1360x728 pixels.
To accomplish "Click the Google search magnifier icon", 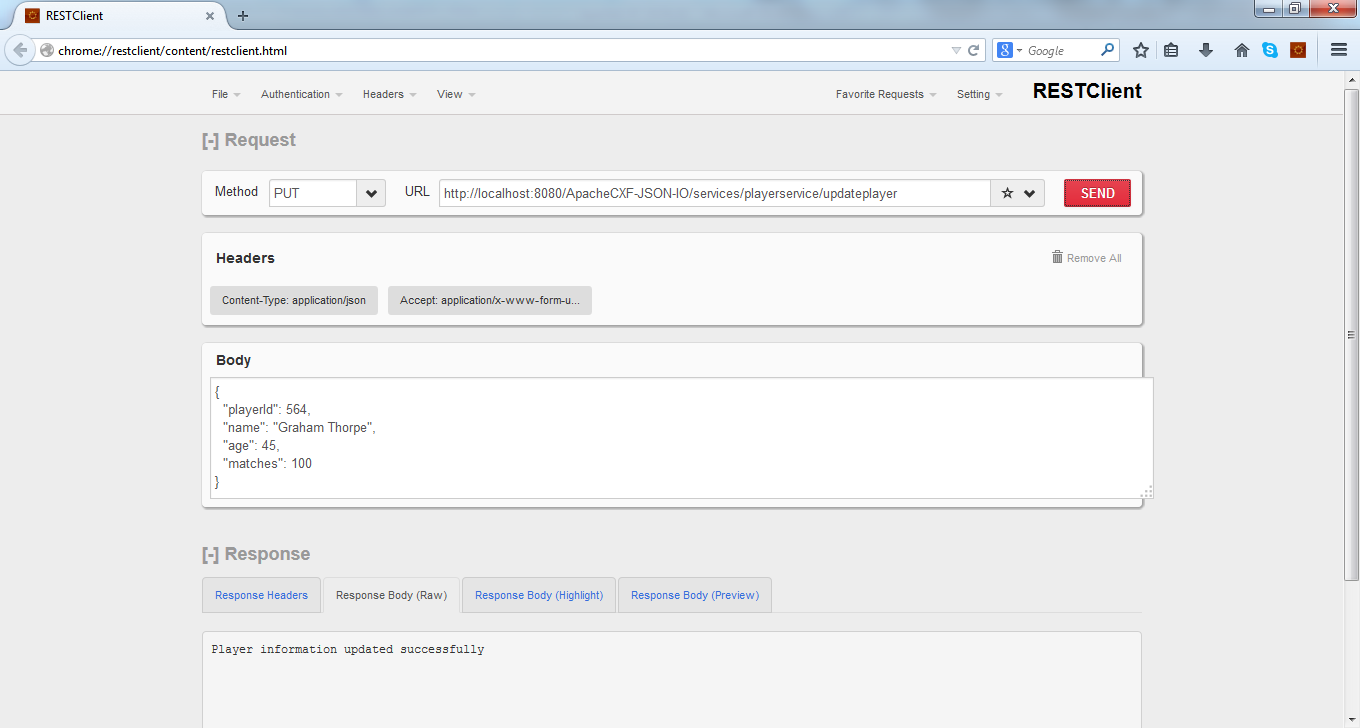I will [x=1108, y=49].
